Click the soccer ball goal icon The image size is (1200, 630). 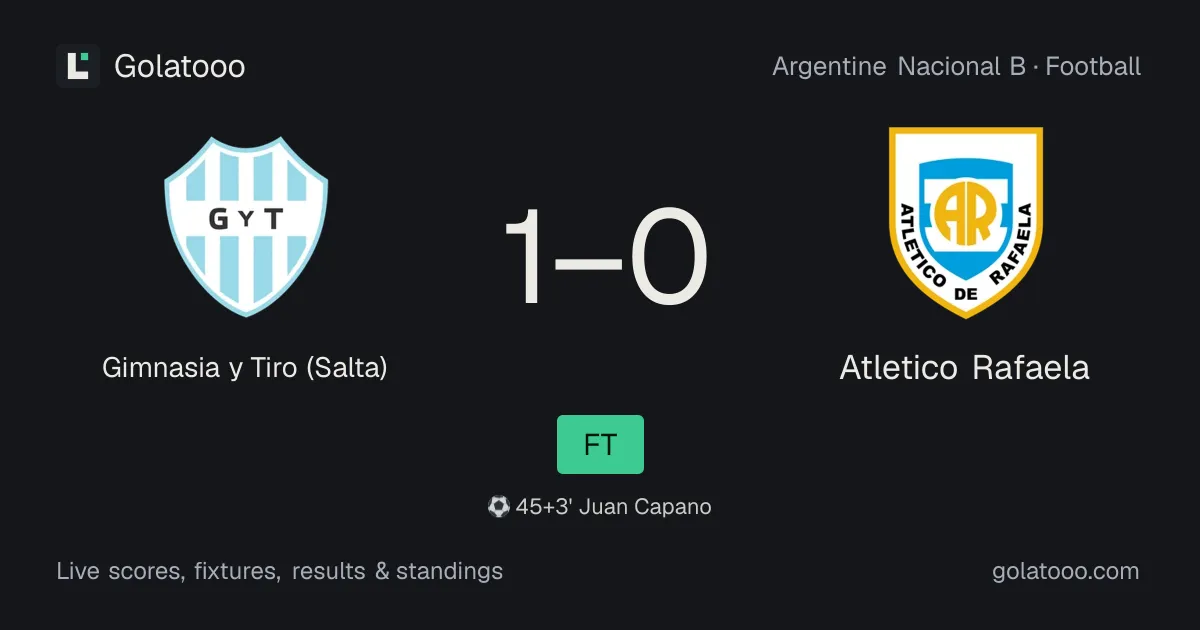(498, 507)
